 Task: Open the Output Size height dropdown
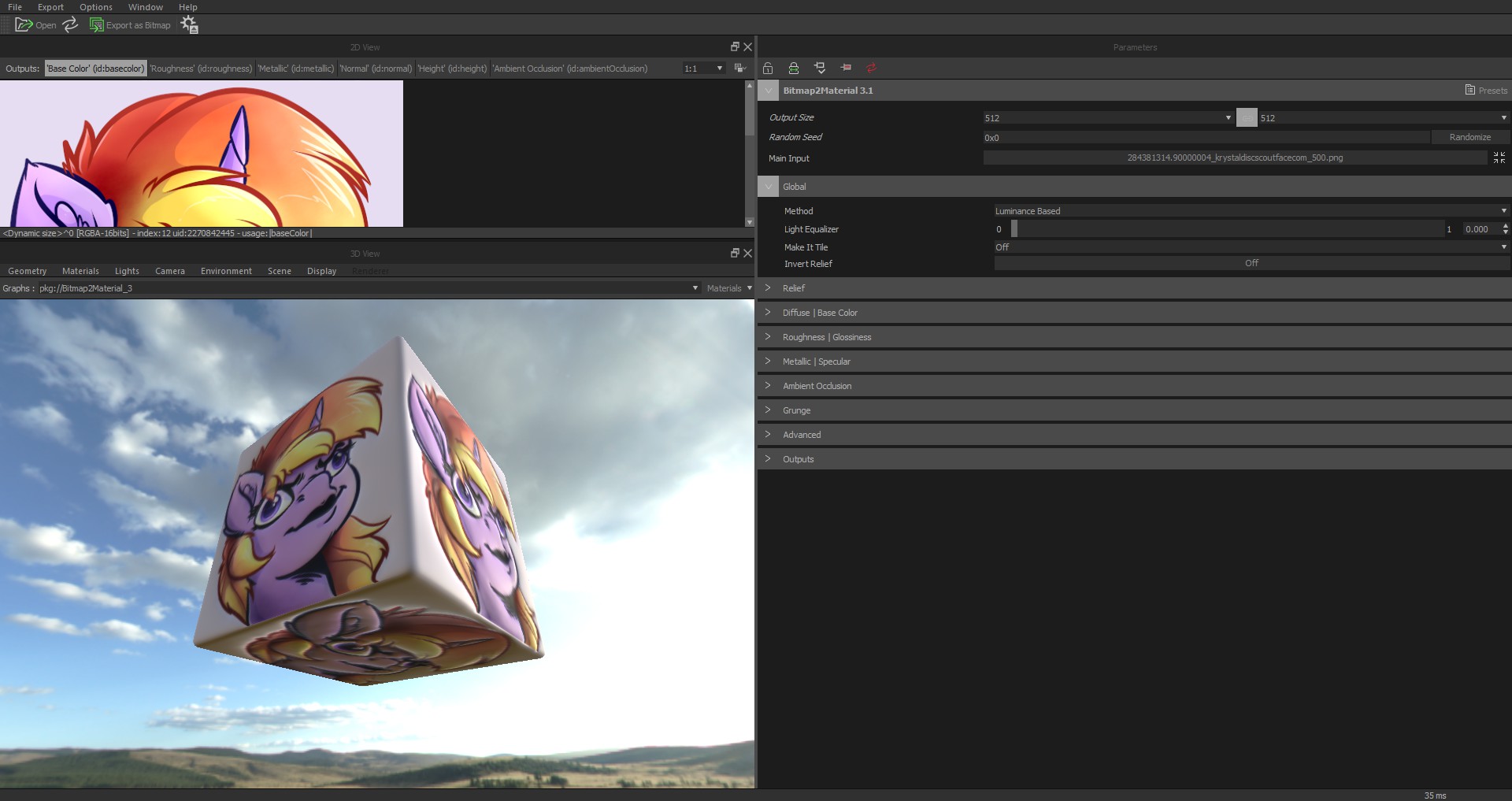tap(1384, 118)
